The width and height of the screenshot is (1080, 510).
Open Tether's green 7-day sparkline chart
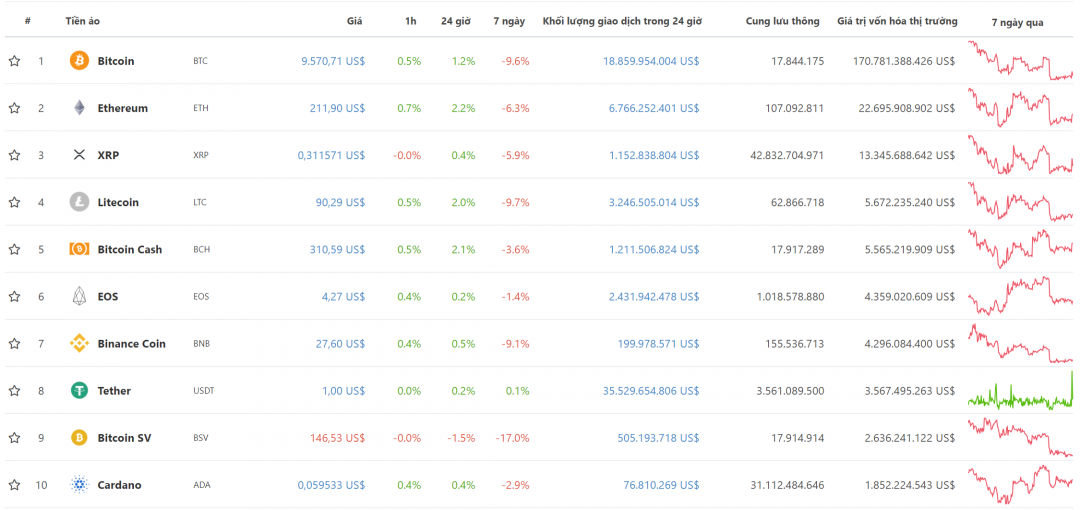[x=1020, y=390]
